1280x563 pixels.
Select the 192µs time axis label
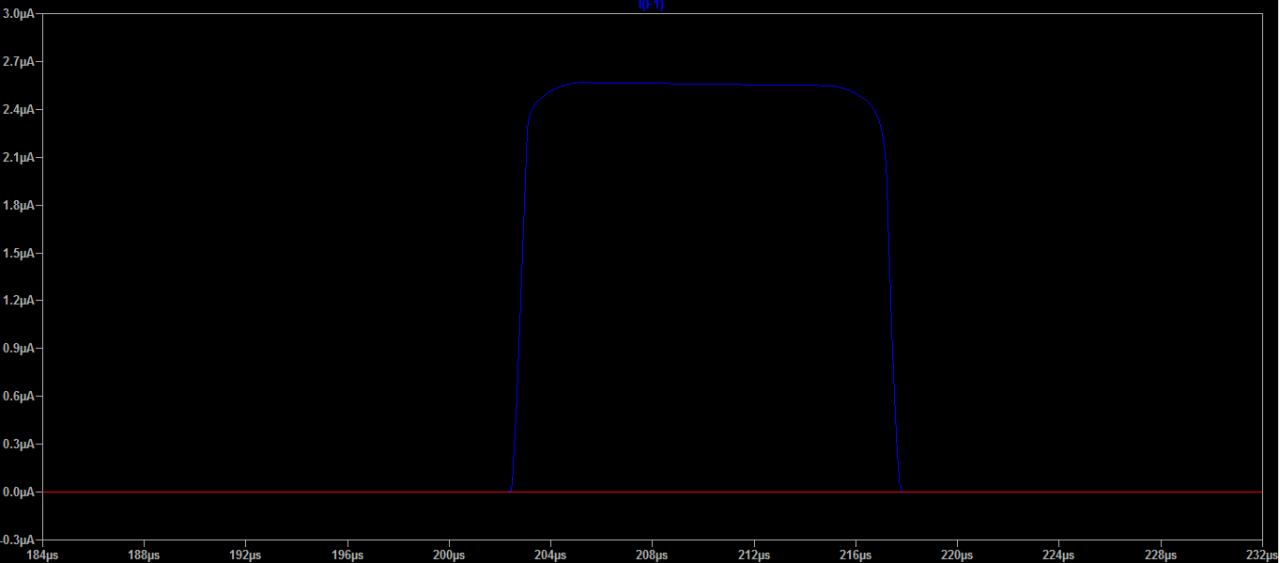click(245, 555)
